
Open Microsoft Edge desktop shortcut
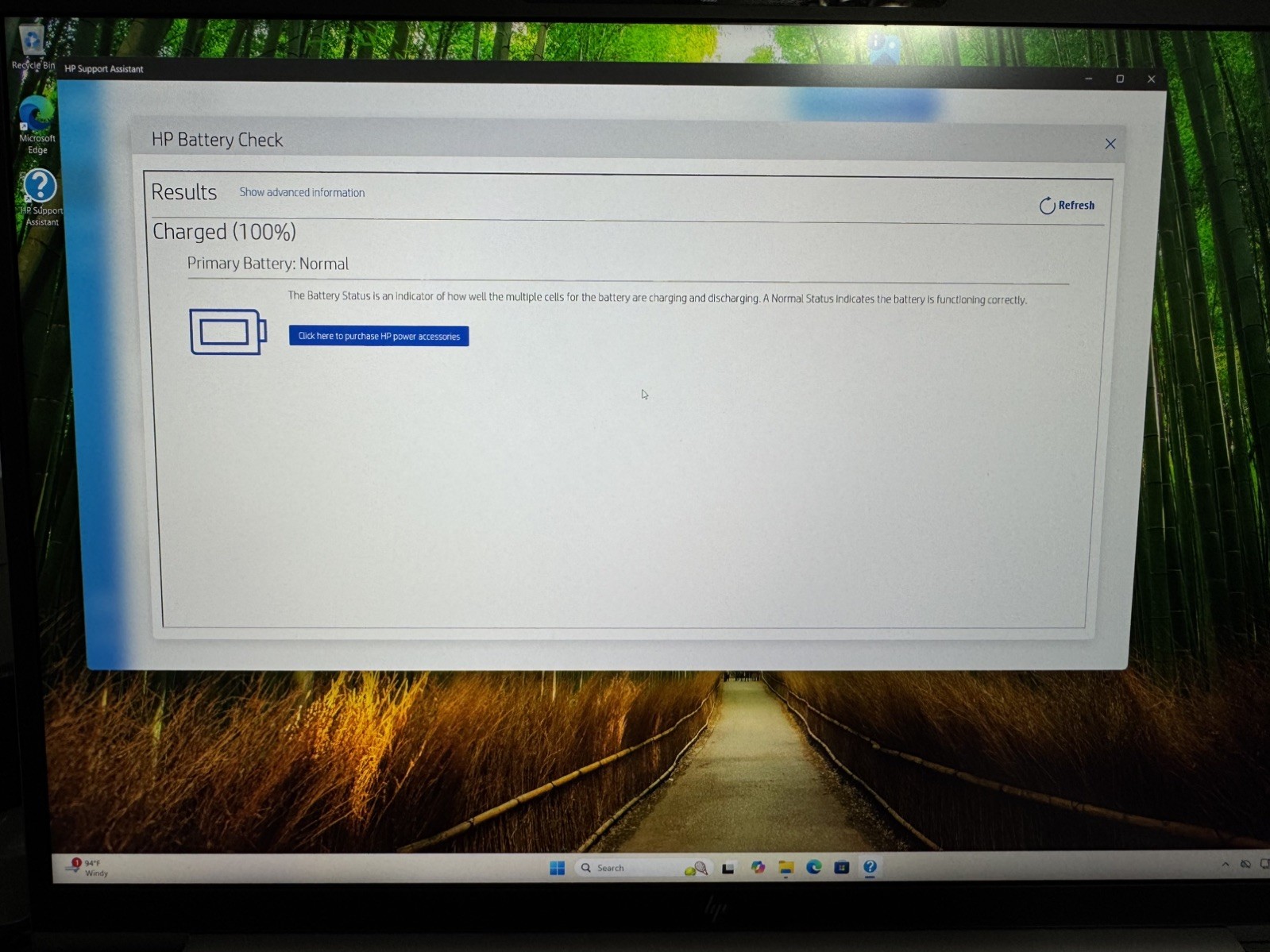tap(37, 125)
